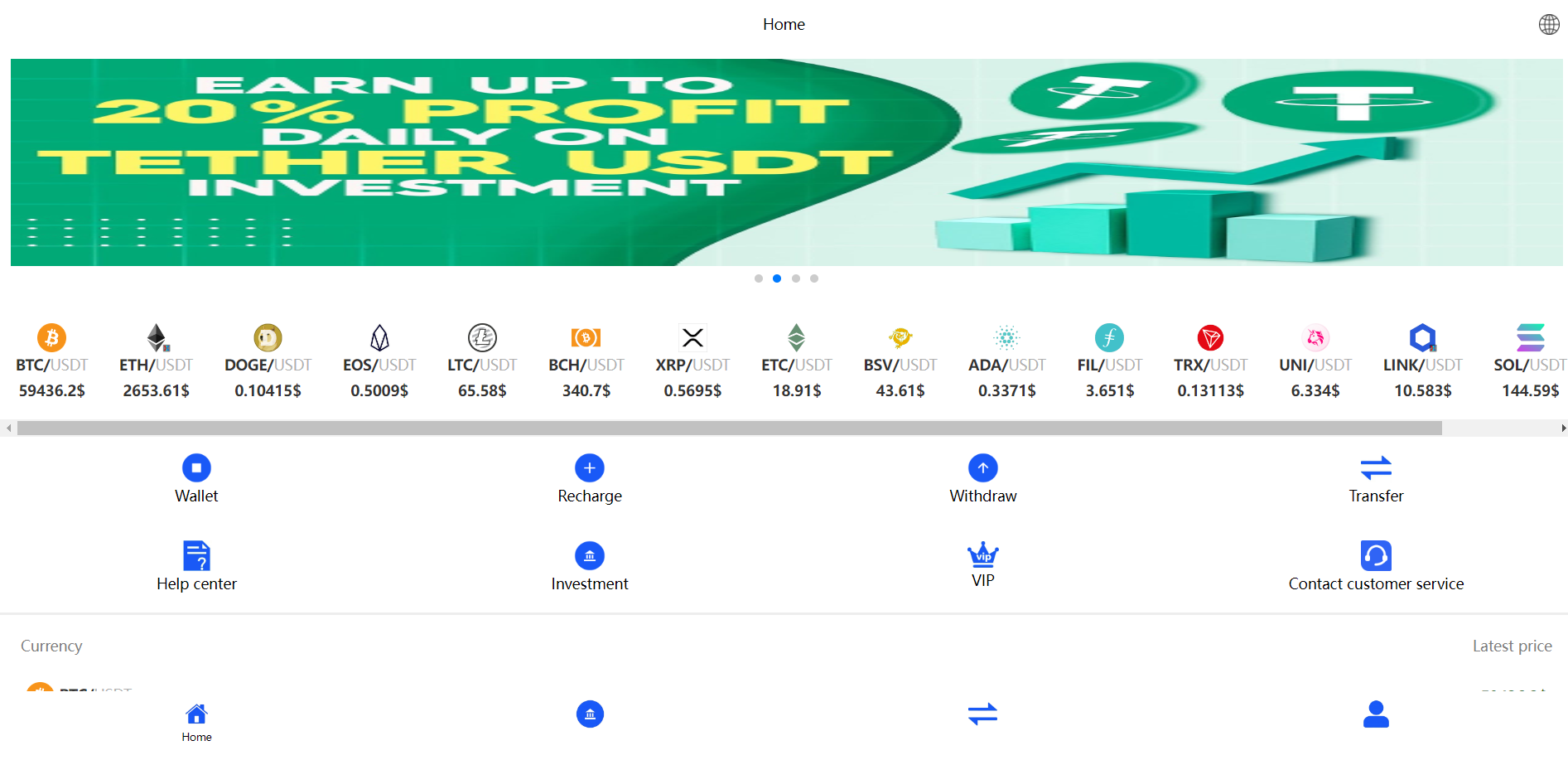
Task: Select the ETC/USDT coin icon
Action: tap(796, 337)
